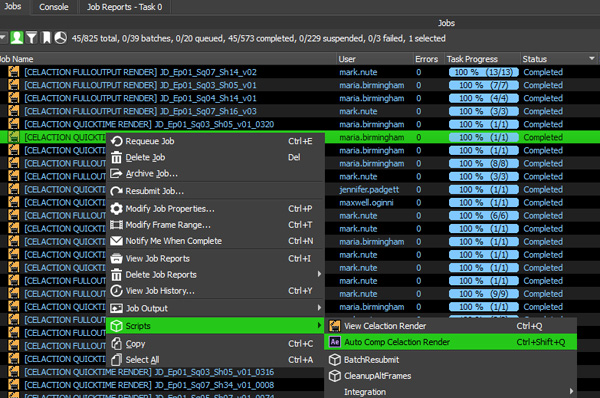This screenshot has height=398, width=600.
Task: Click the Modify Job Properties gear icon
Action: 116,209
